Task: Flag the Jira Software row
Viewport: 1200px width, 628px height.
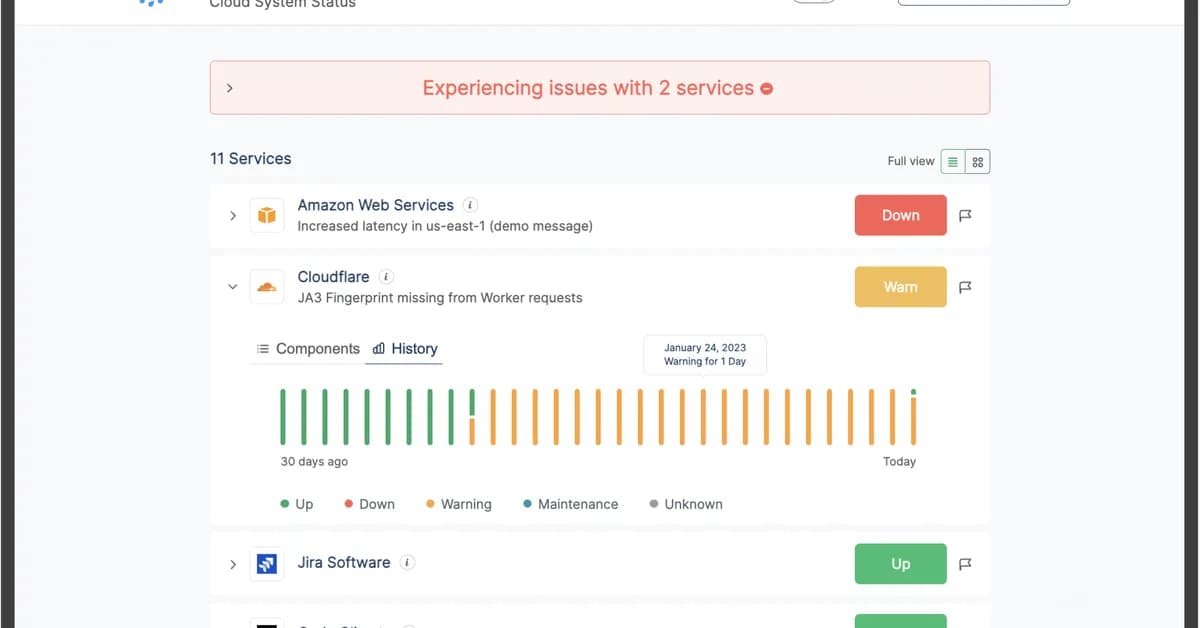Action: coord(966,564)
